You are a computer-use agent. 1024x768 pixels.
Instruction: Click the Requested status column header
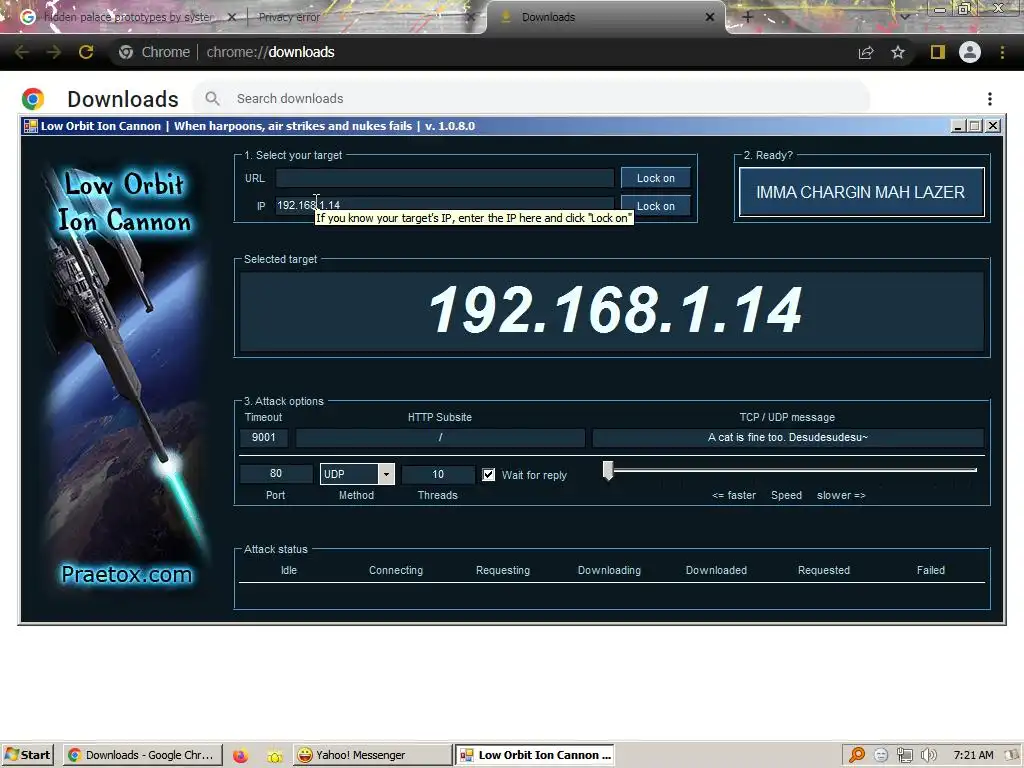point(824,570)
